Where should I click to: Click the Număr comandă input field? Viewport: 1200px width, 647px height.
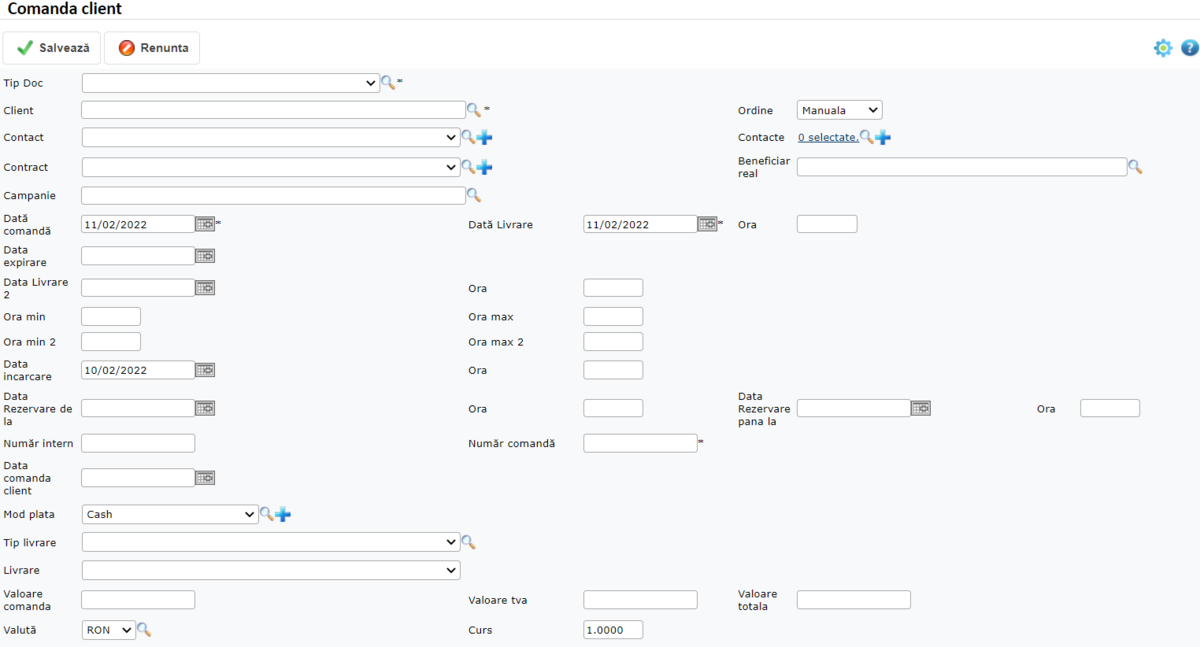(x=640, y=443)
